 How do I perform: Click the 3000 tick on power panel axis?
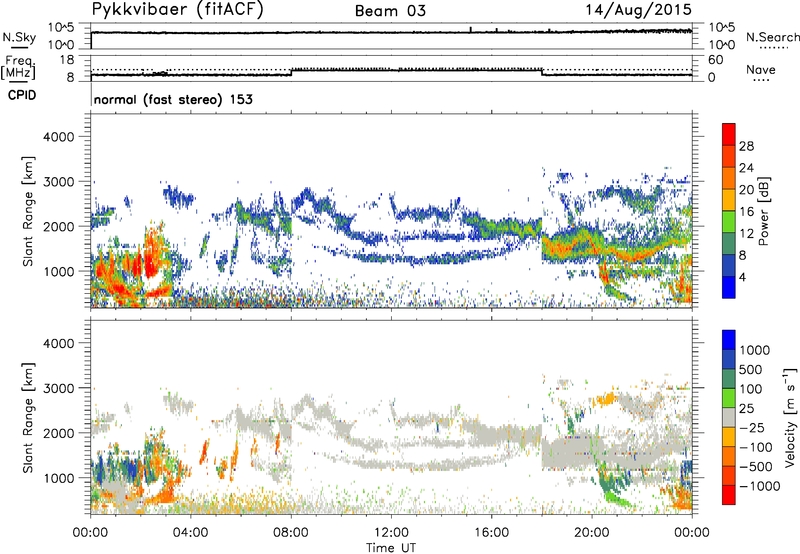pyautogui.click(x=59, y=182)
